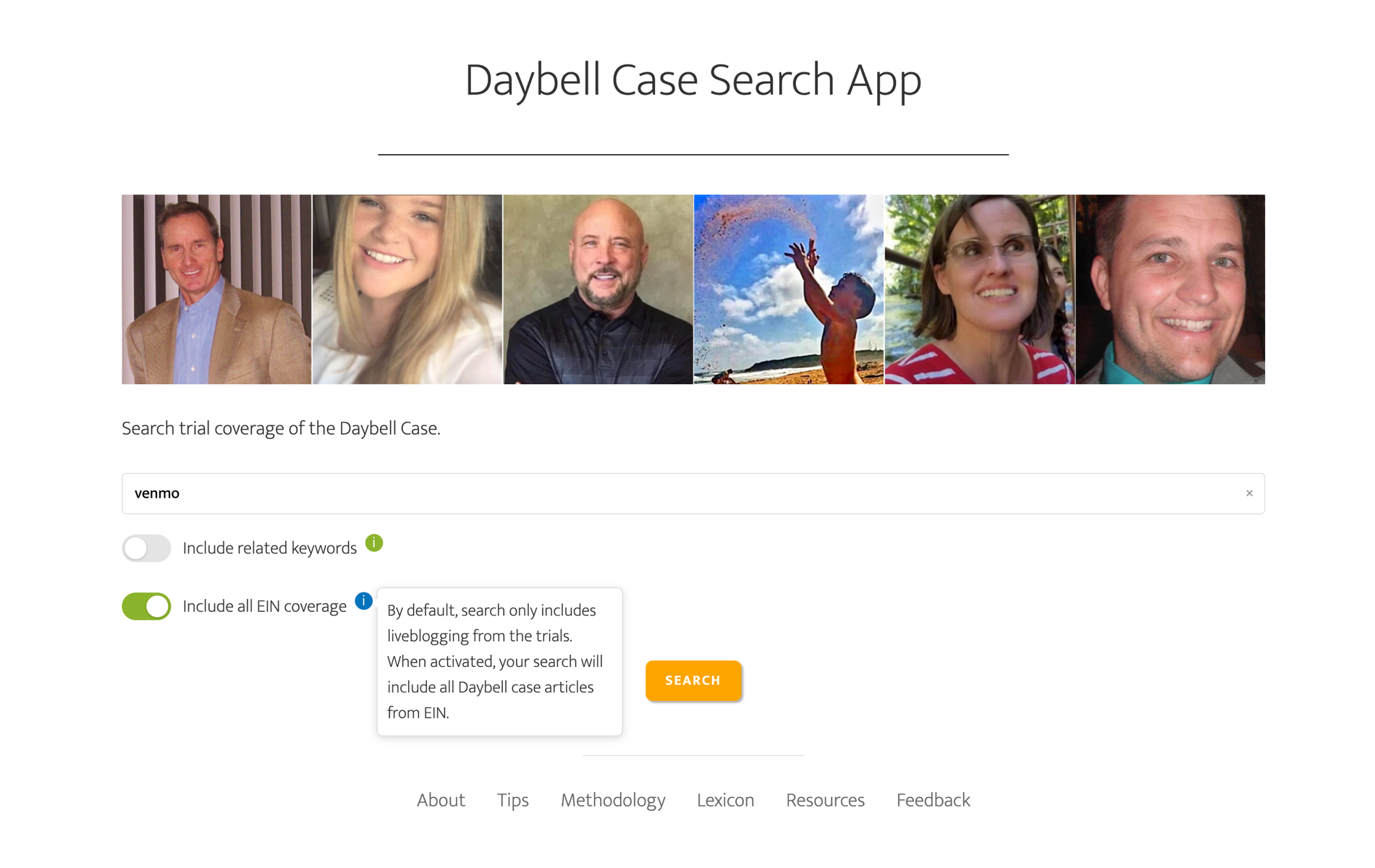Clear the search field with the X icon
The image size is (1375, 868).
tap(1249, 493)
